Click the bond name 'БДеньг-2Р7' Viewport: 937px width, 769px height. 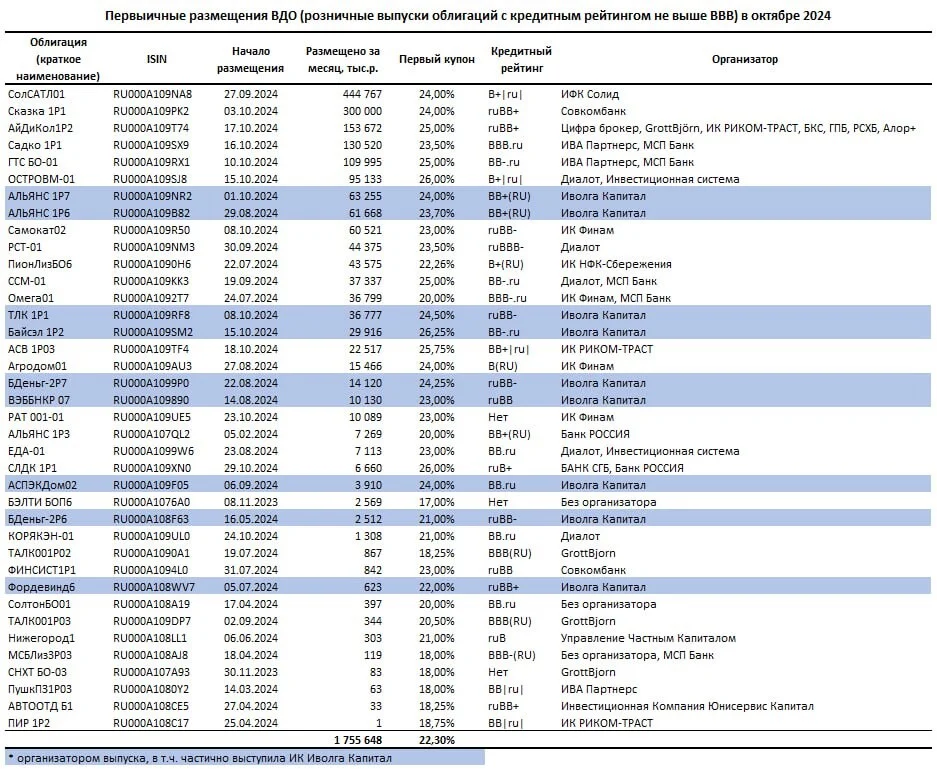tap(38, 383)
